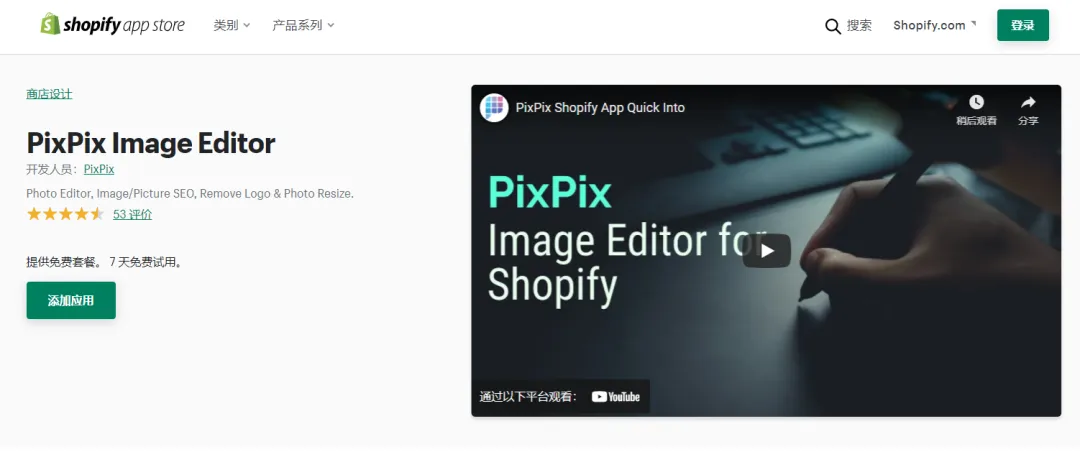
Task: Click the Shopify shopping bag logo icon
Action: [x=50, y=24]
